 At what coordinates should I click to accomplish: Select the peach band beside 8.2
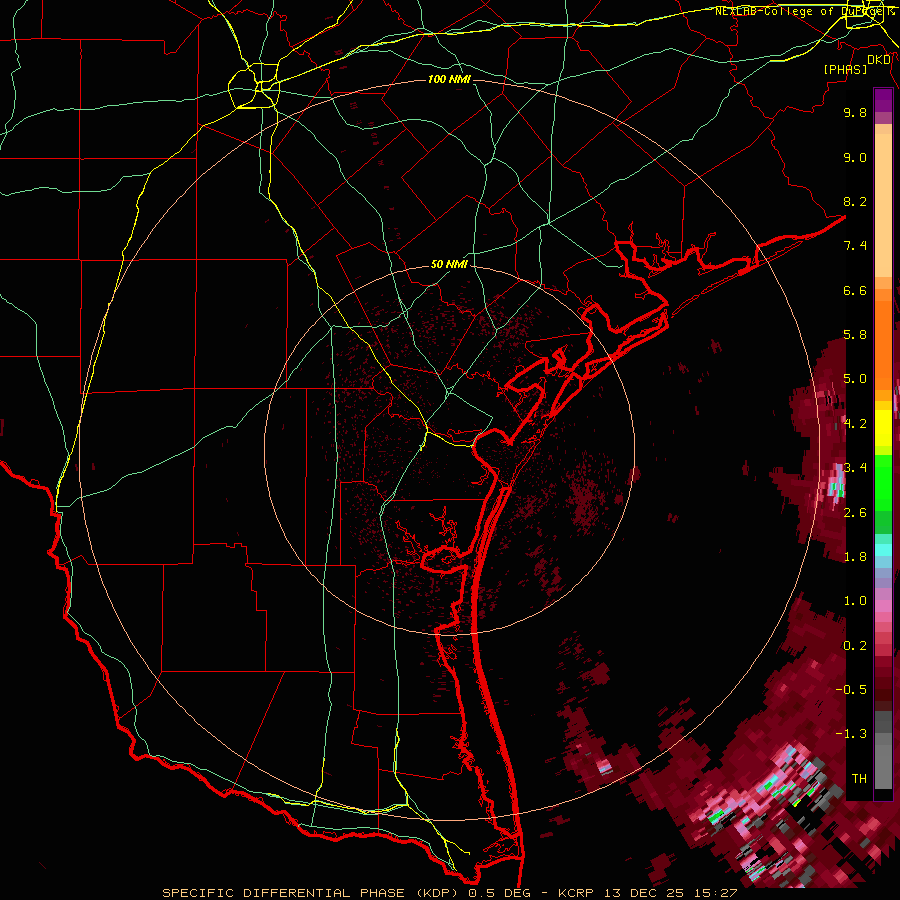883,207
